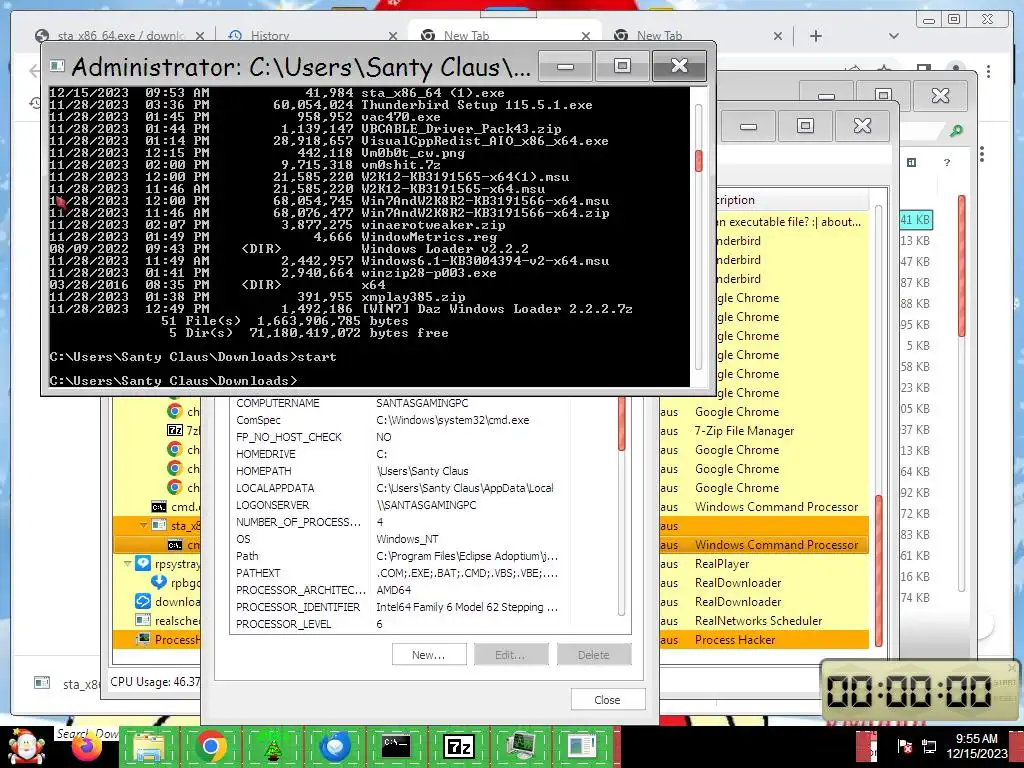Click the 7-Zip File Manager description
The height and width of the screenshot is (768, 1024).
tap(744, 431)
